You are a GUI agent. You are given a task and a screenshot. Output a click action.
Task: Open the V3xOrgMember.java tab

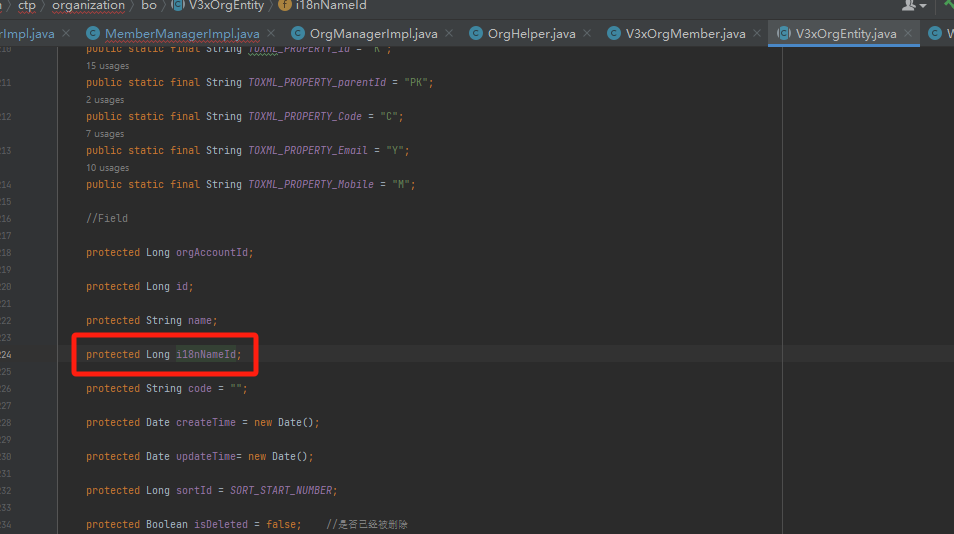point(685,33)
